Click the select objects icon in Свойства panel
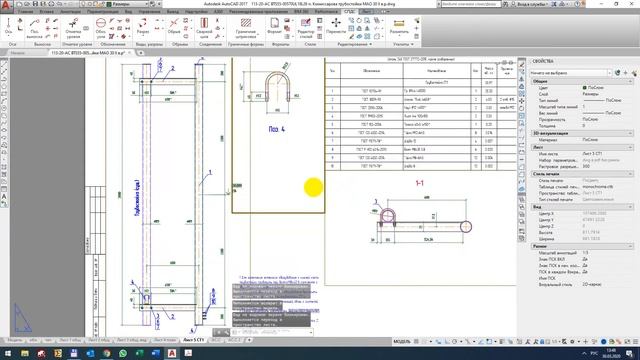 [626, 73]
